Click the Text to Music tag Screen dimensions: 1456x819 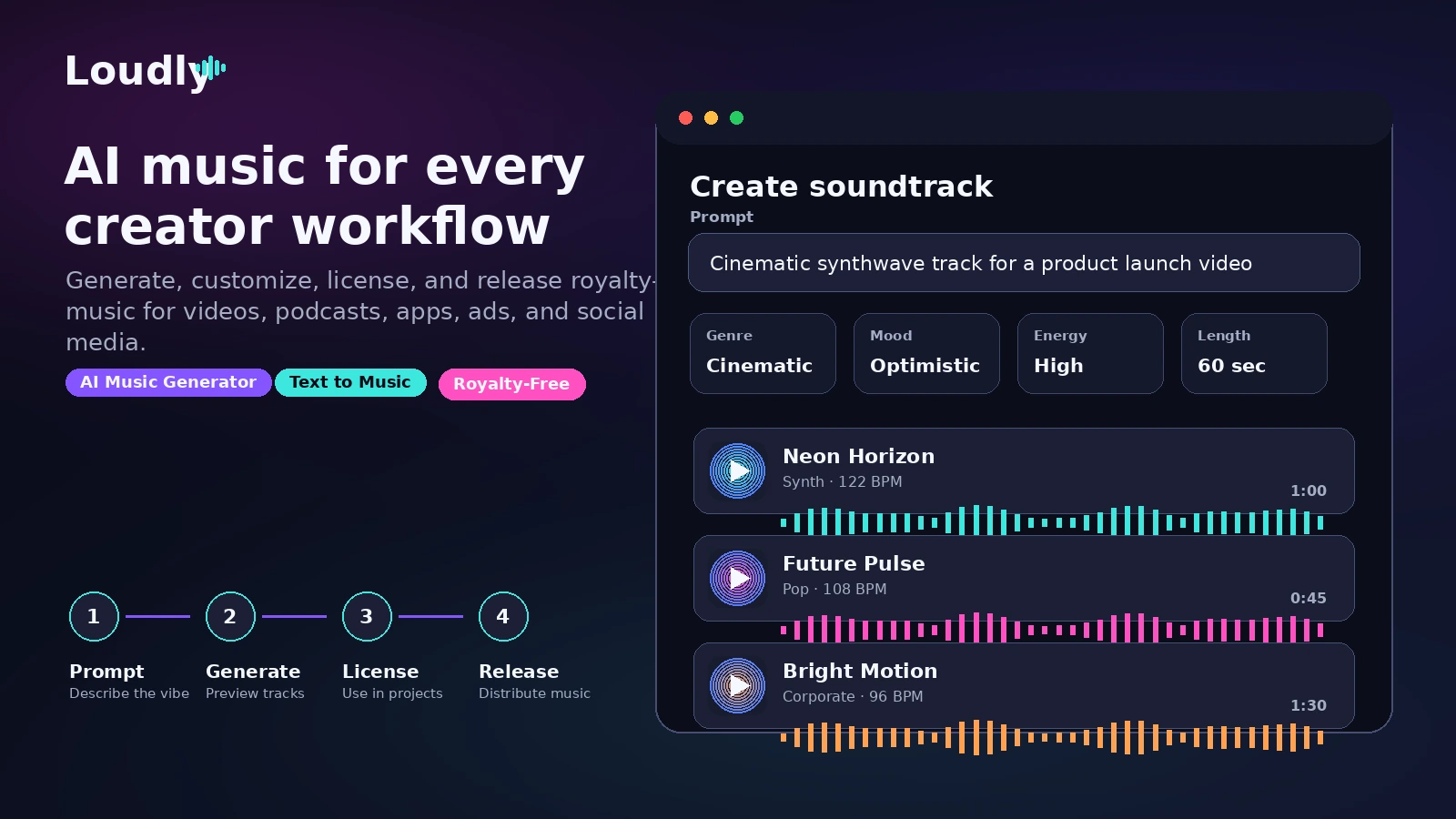tap(350, 382)
